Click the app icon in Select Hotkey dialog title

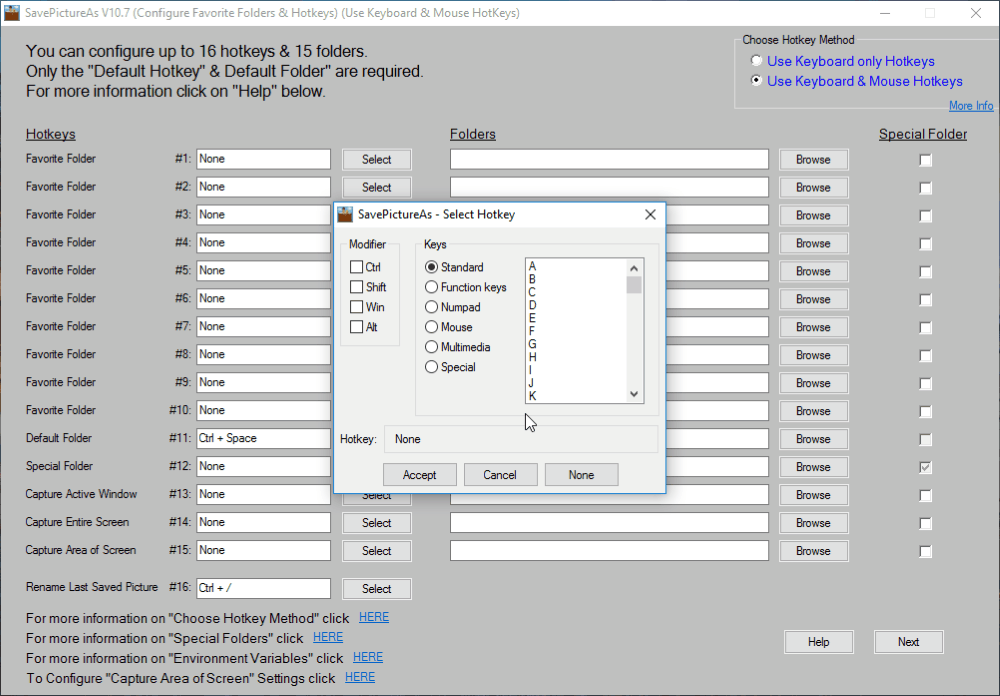(345, 214)
